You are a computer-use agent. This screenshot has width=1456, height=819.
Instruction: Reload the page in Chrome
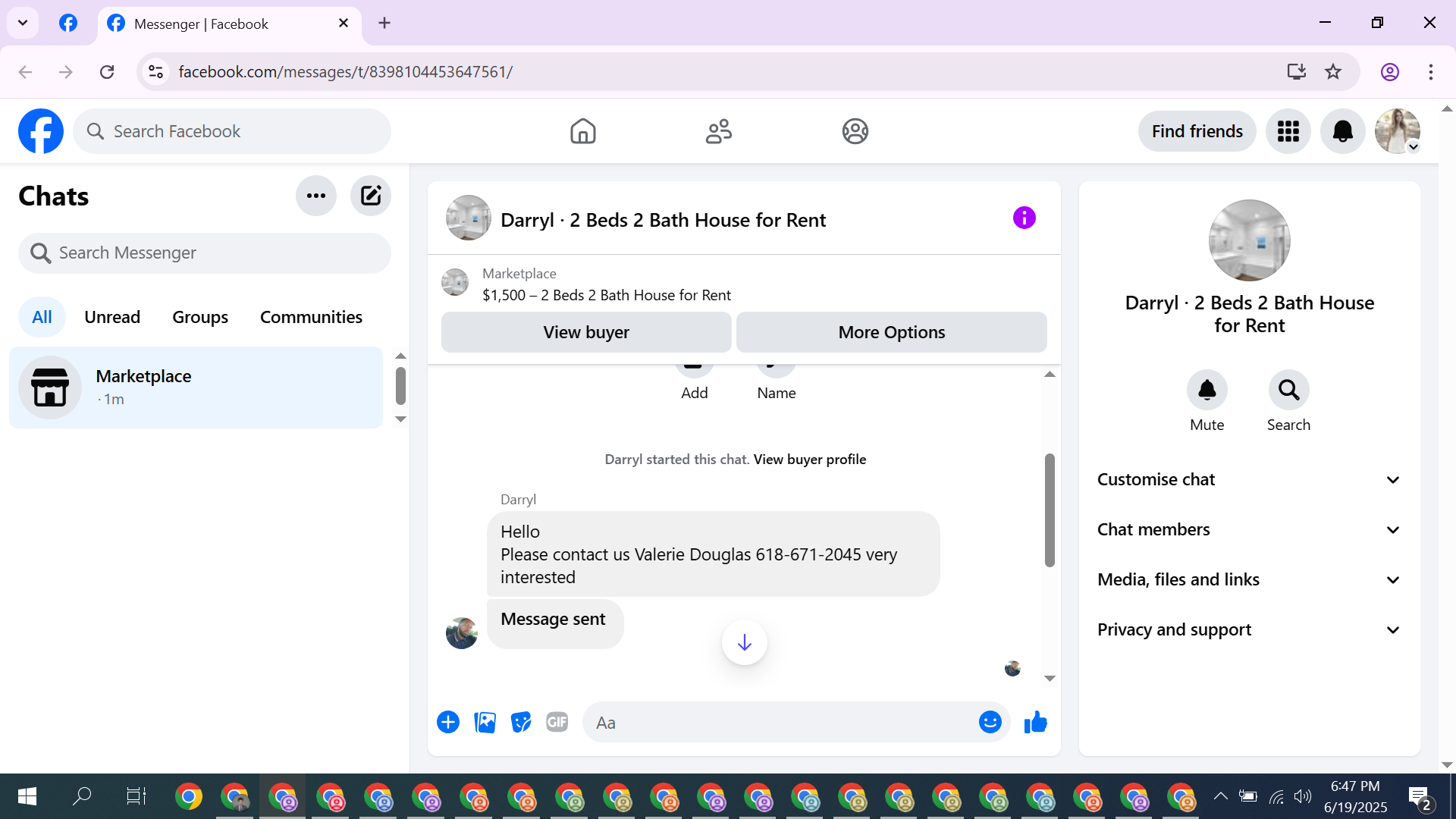pyautogui.click(x=107, y=71)
